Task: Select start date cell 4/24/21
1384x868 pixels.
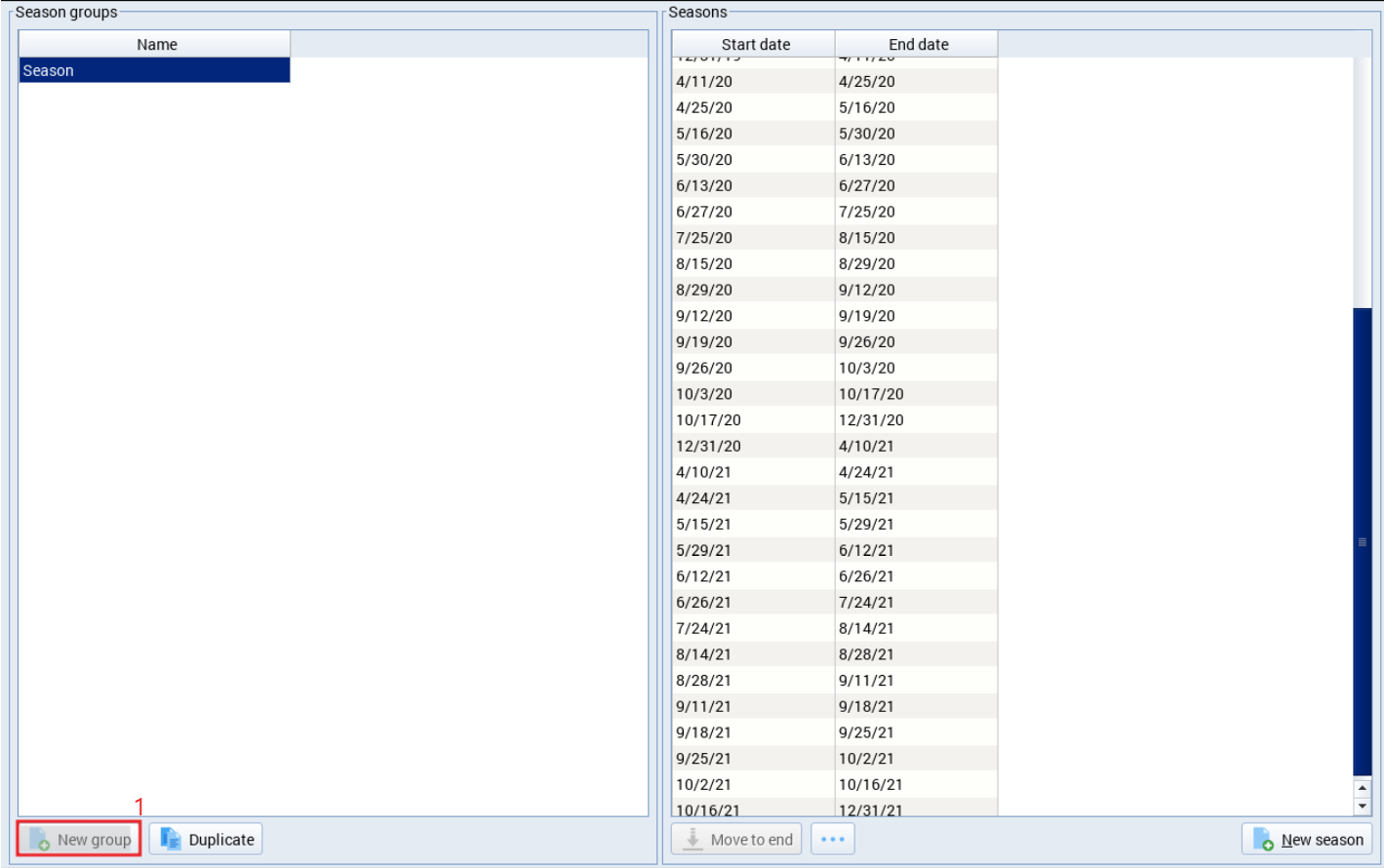Action: click(x=753, y=498)
